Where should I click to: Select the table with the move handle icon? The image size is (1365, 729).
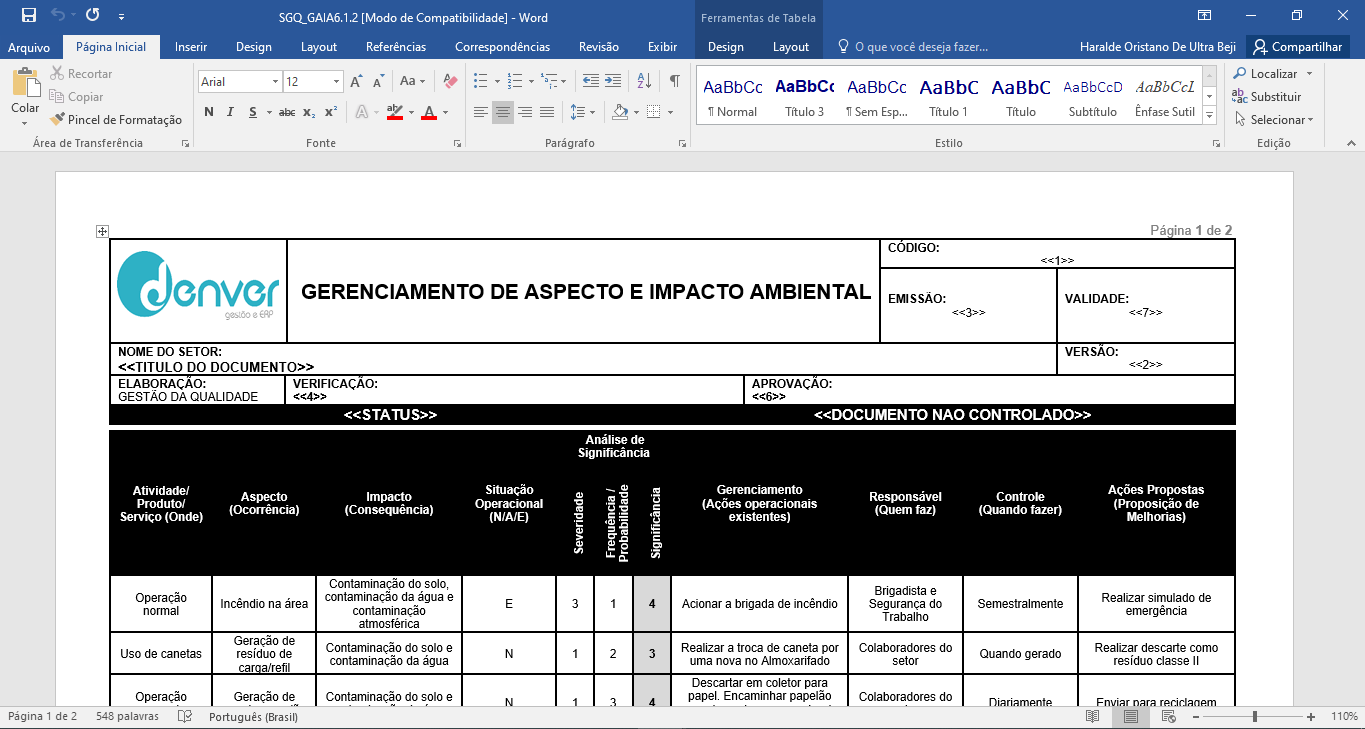pos(102,231)
